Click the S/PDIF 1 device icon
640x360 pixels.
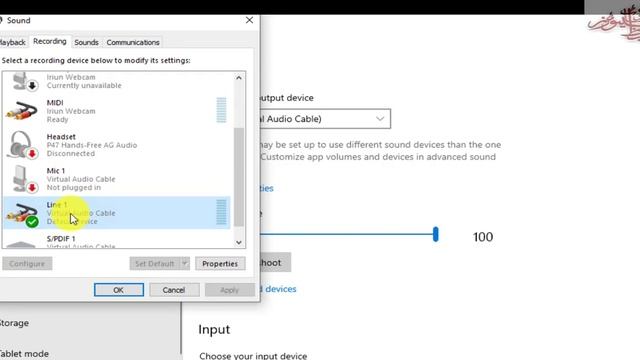21,244
